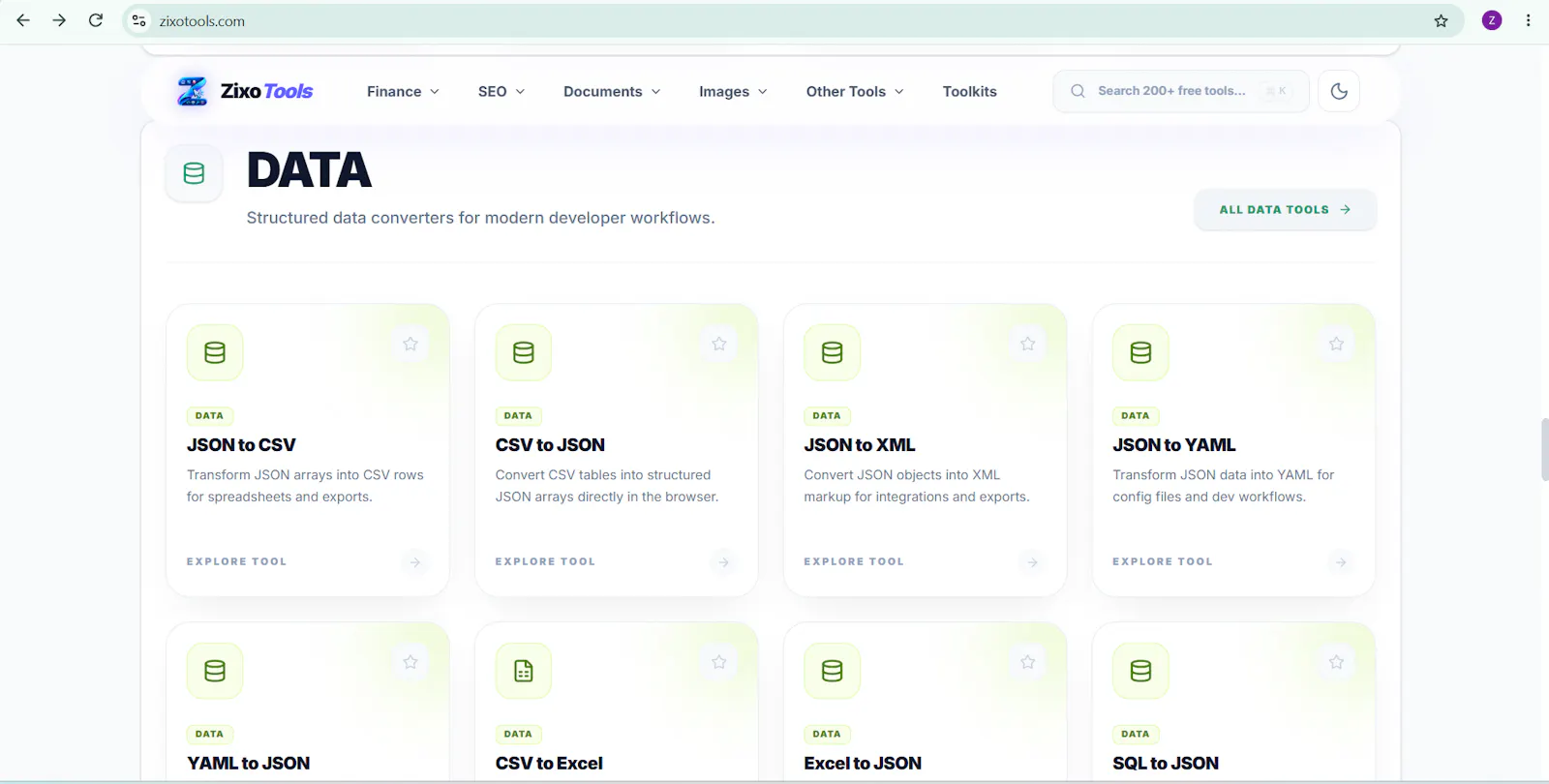
Task: Click the search 200+ free tools field
Action: 1181,91
